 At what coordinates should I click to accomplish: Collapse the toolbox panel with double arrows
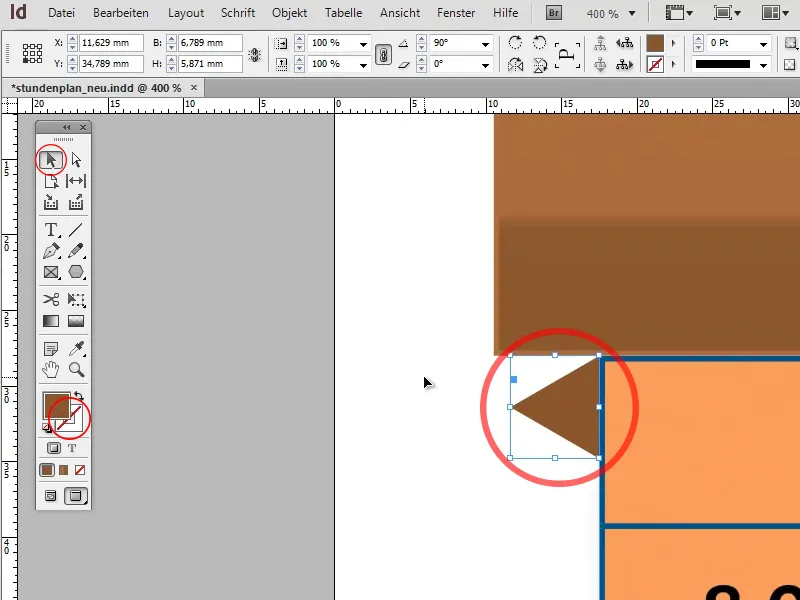(67, 128)
